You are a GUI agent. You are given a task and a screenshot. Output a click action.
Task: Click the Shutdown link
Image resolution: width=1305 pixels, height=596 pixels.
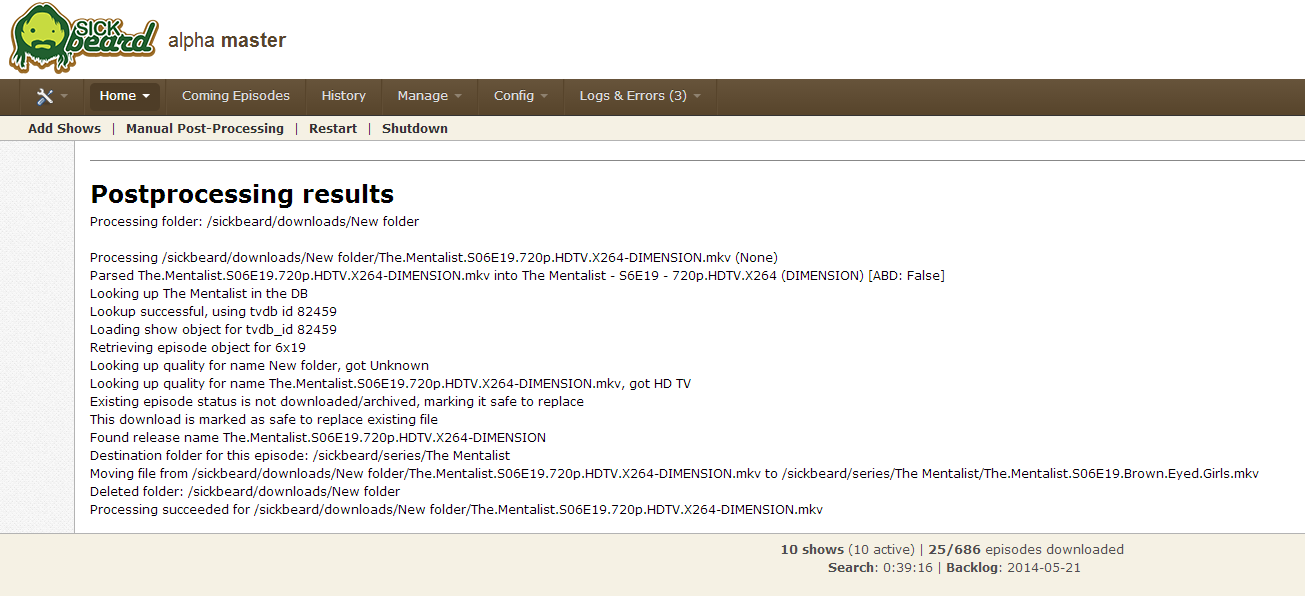[x=415, y=128]
